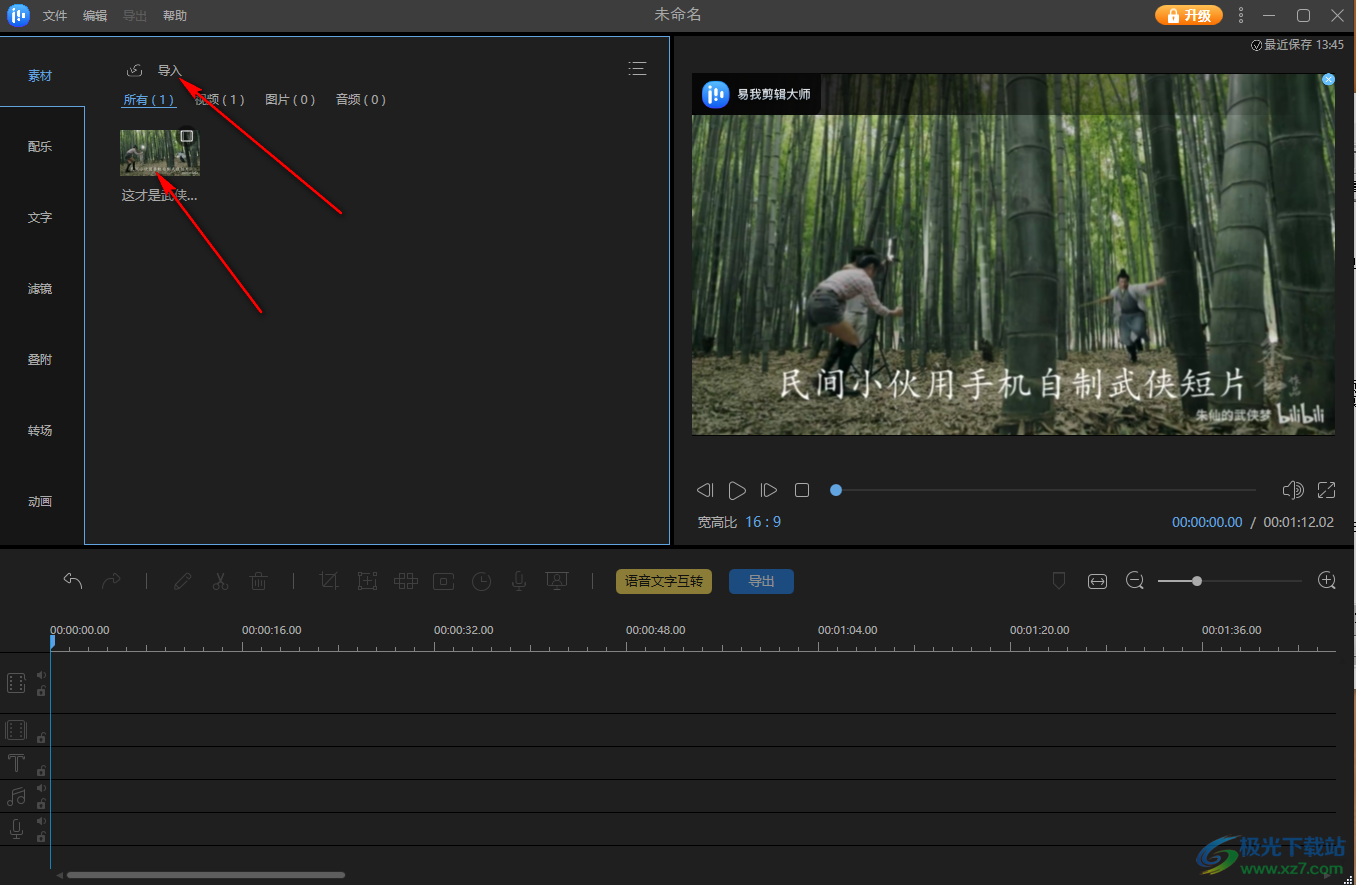The image size is (1356, 885).
Task: Zoom in the timeline with the plus magnifier
Action: (x=1327, y=581)
